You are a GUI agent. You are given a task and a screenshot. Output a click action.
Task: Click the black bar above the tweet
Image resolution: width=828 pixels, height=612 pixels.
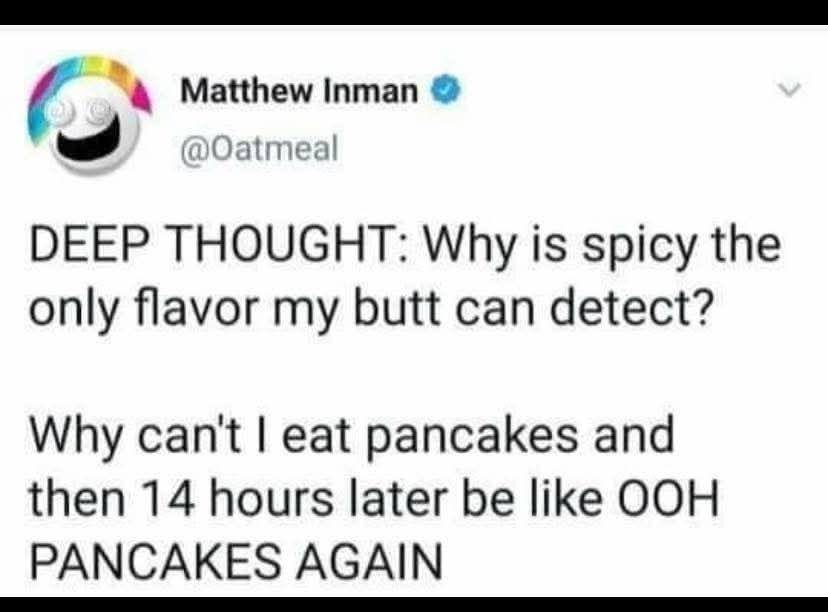click(x=414, y=12)
